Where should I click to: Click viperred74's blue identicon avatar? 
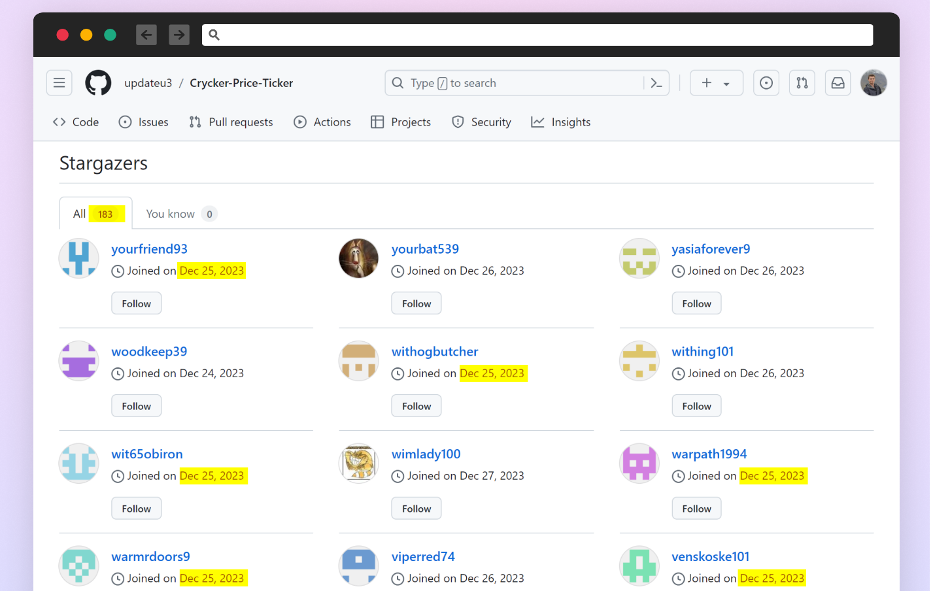[359, 566]
